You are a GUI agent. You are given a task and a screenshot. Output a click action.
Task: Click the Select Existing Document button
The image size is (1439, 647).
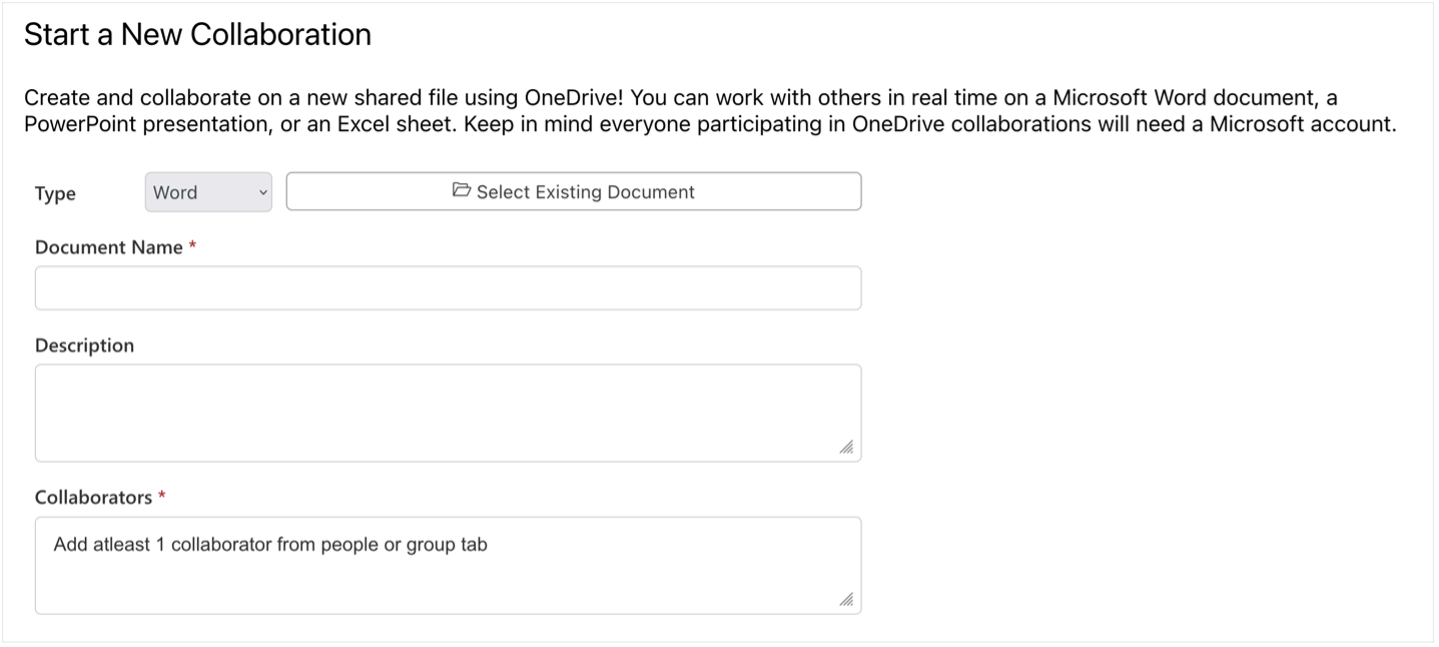(x=574, y=191)
